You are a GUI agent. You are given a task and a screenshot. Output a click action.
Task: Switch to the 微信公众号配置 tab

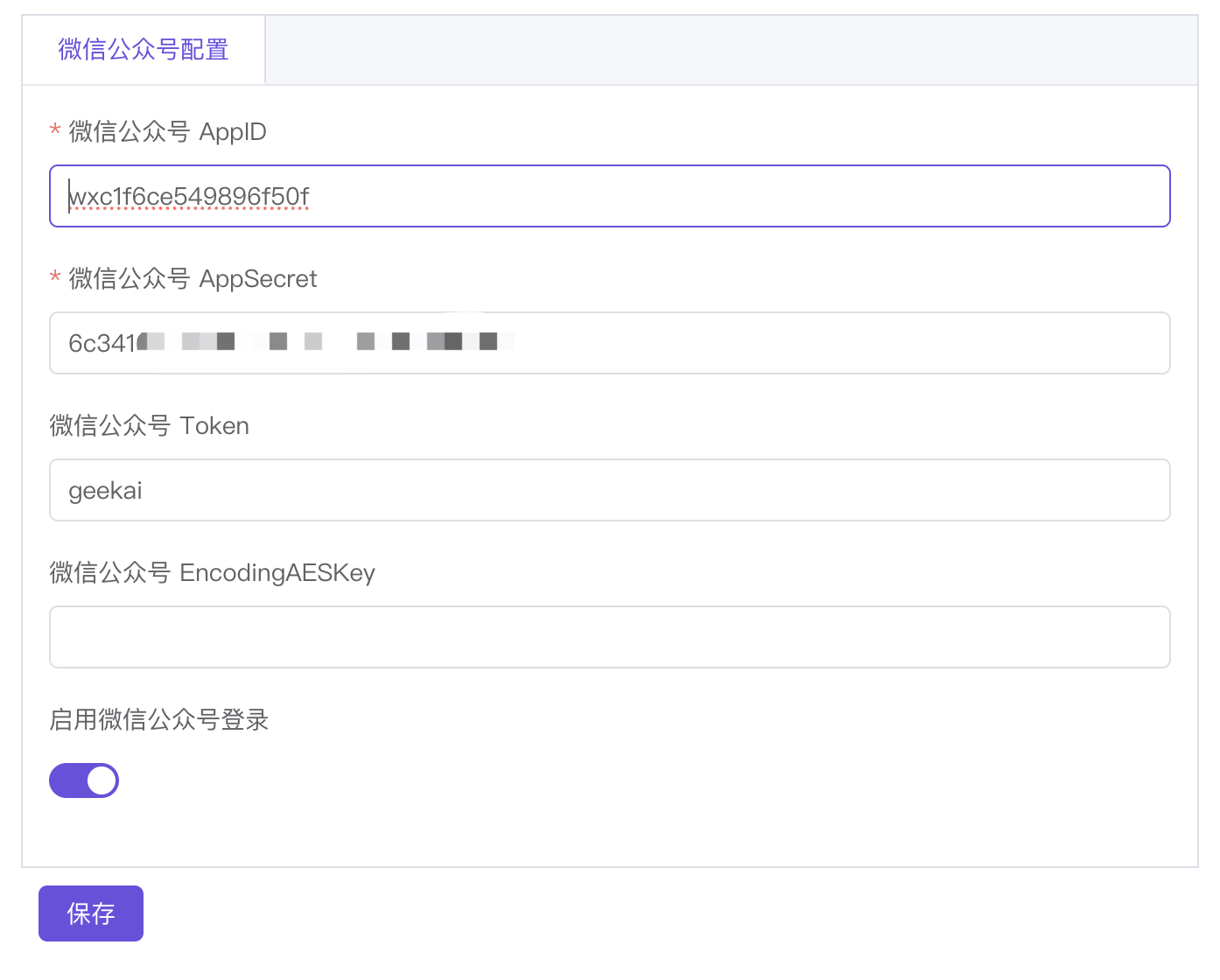coord(142,49)
